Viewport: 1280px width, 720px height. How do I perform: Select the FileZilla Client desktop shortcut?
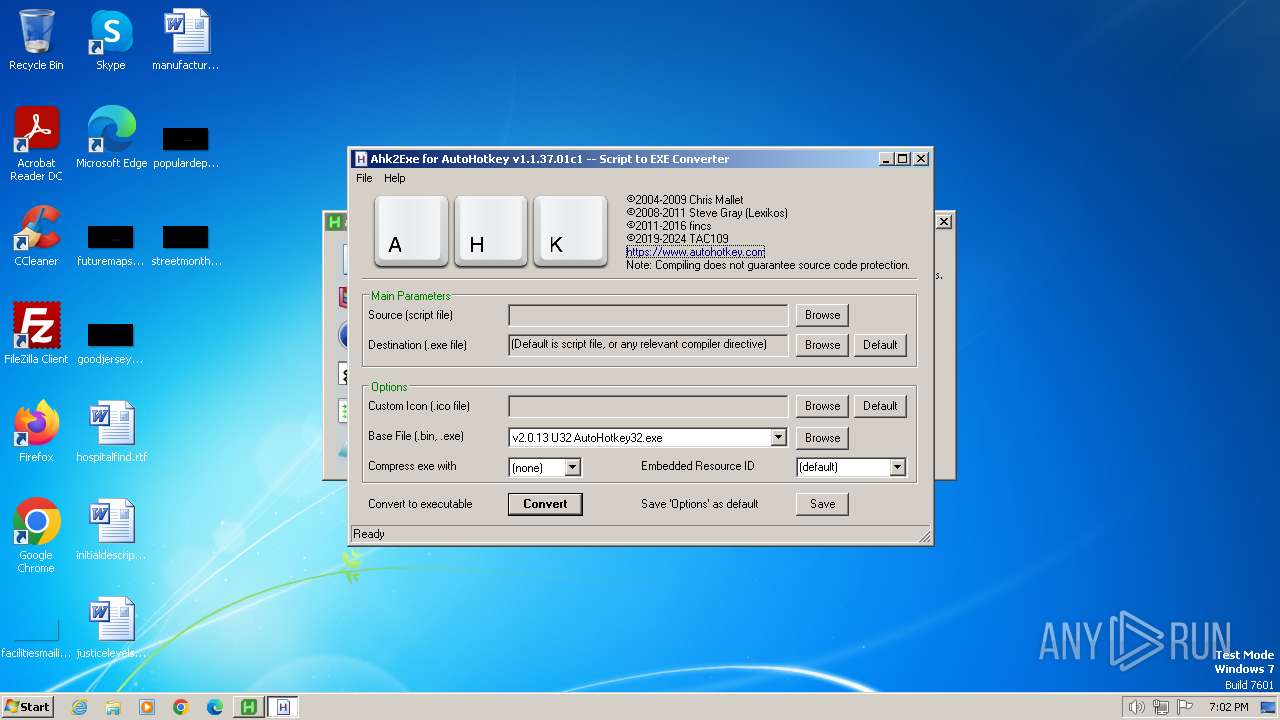coord(36,334)
